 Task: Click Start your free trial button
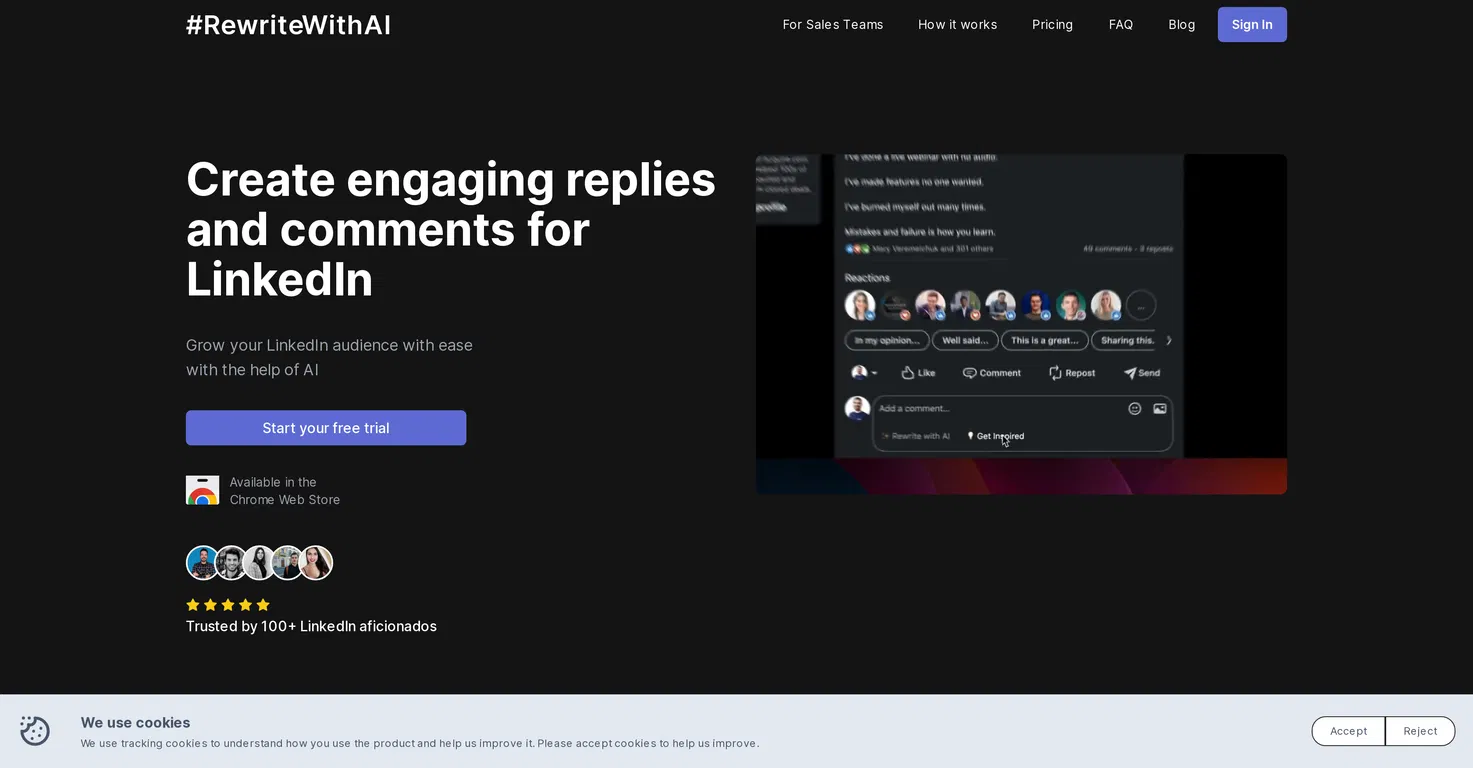tap(326, 428)
